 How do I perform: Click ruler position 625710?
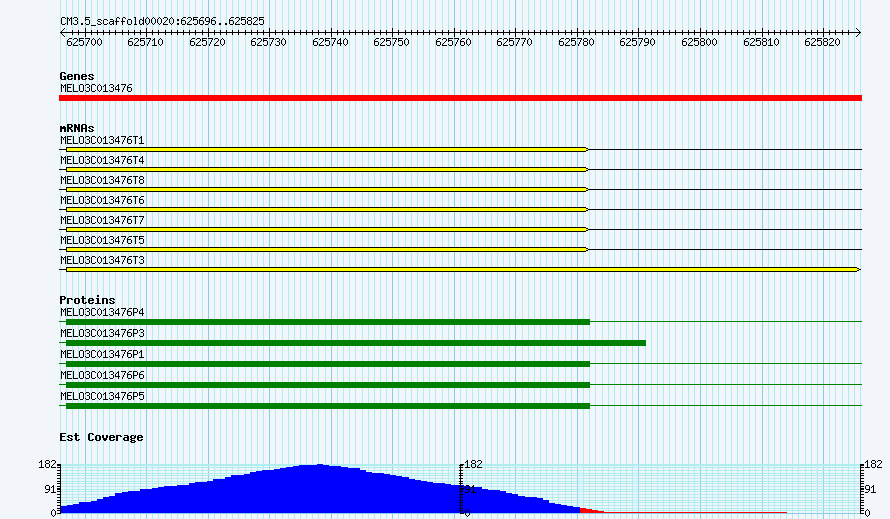[x=145, y=42]
